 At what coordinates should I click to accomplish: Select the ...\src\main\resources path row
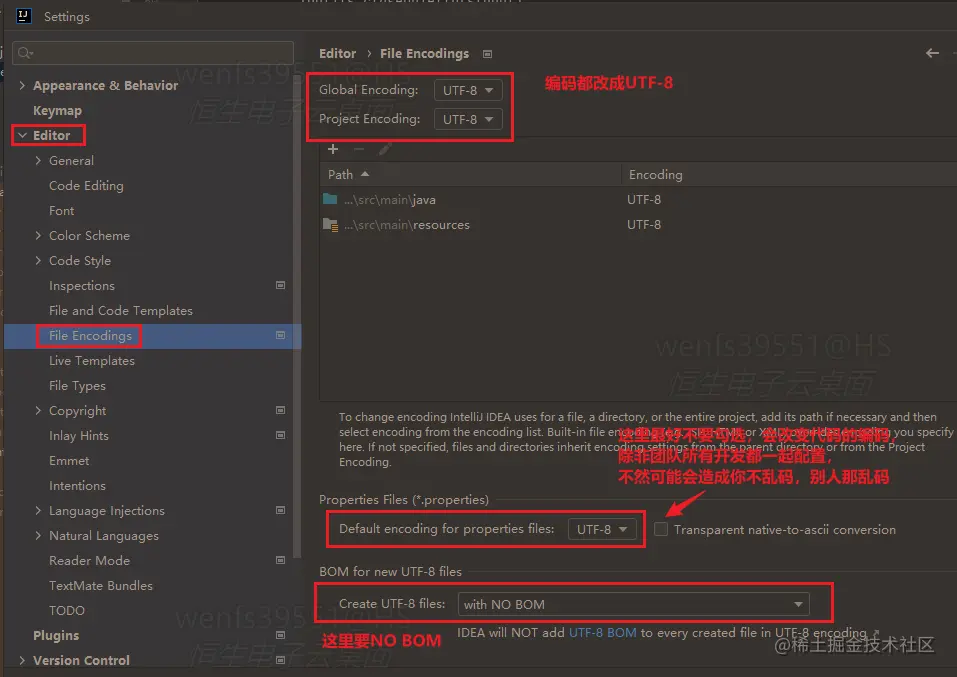[638, 225]
